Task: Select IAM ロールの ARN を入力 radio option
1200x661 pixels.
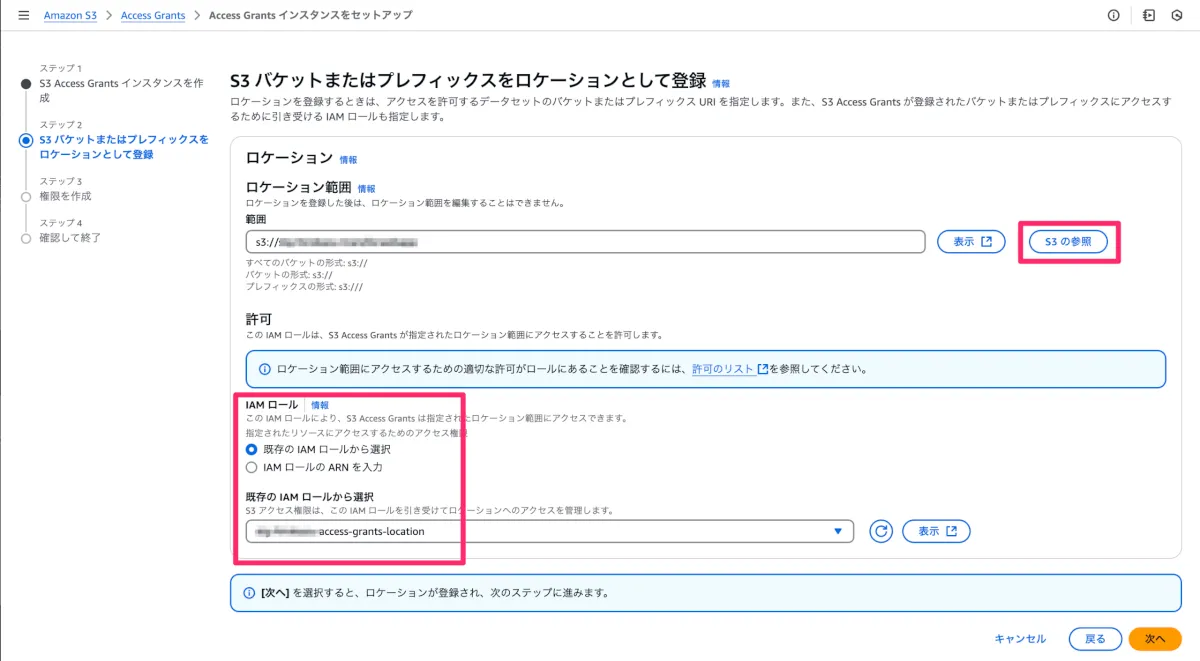Action: point(251,467)
